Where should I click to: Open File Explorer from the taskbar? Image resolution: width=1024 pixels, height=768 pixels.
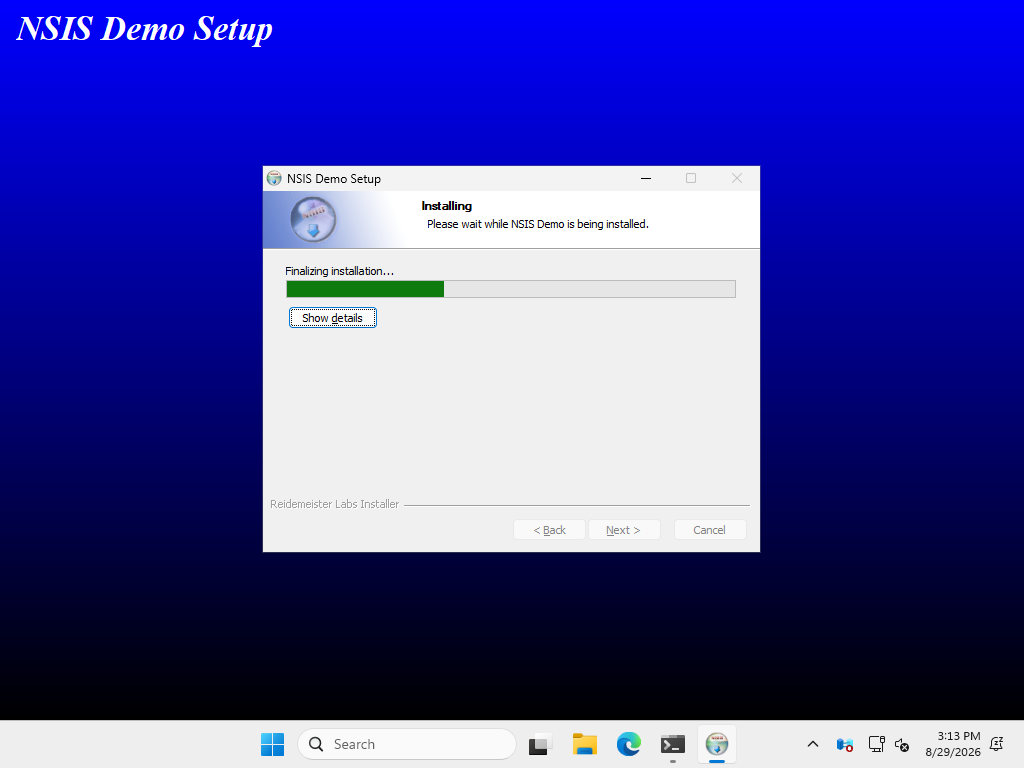tap(584, 744)
